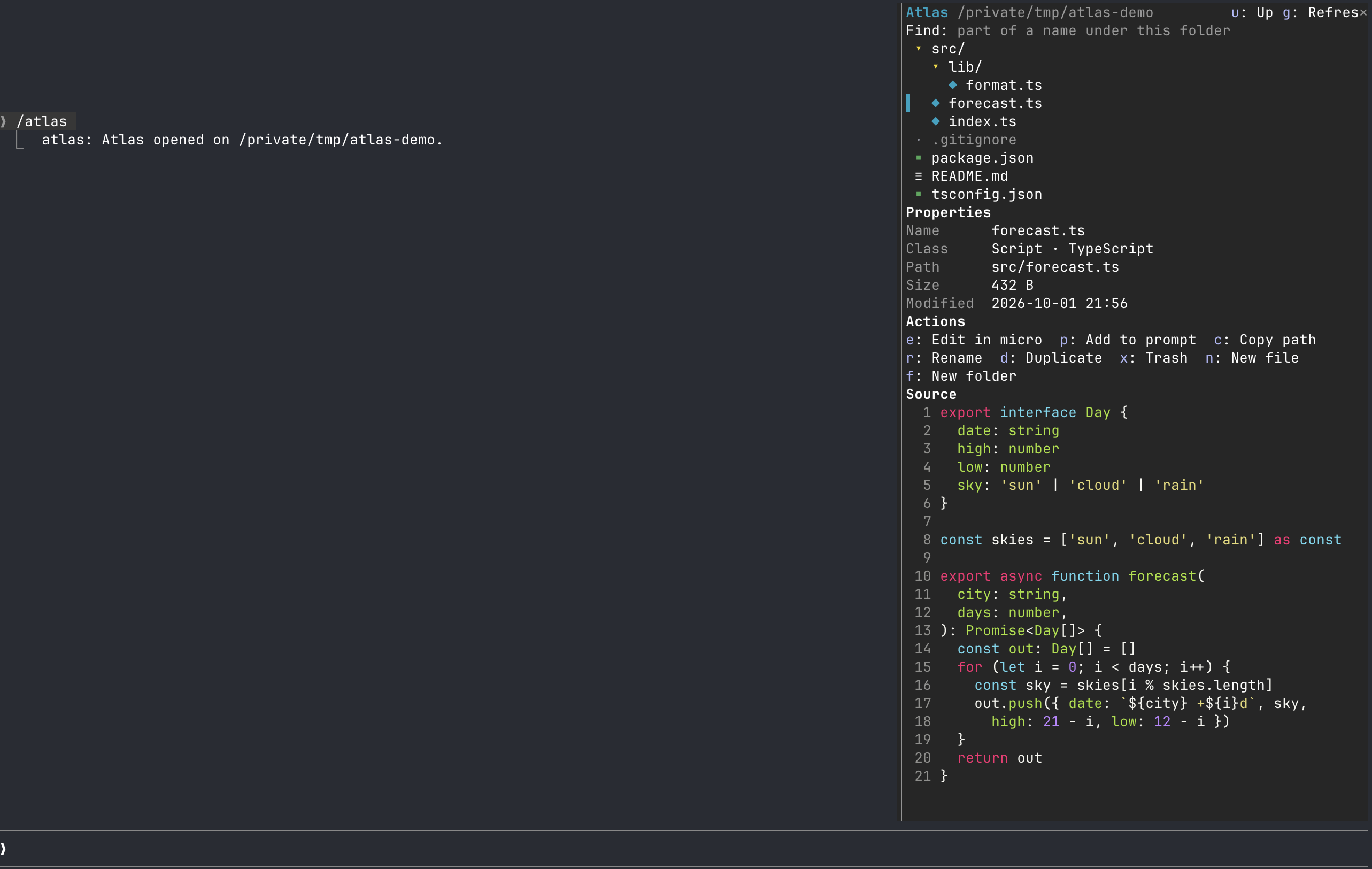The width and height of the screenshot is (1372, 869).
Task: Click the lines icon beside README.md
Action: pos(919,176)
